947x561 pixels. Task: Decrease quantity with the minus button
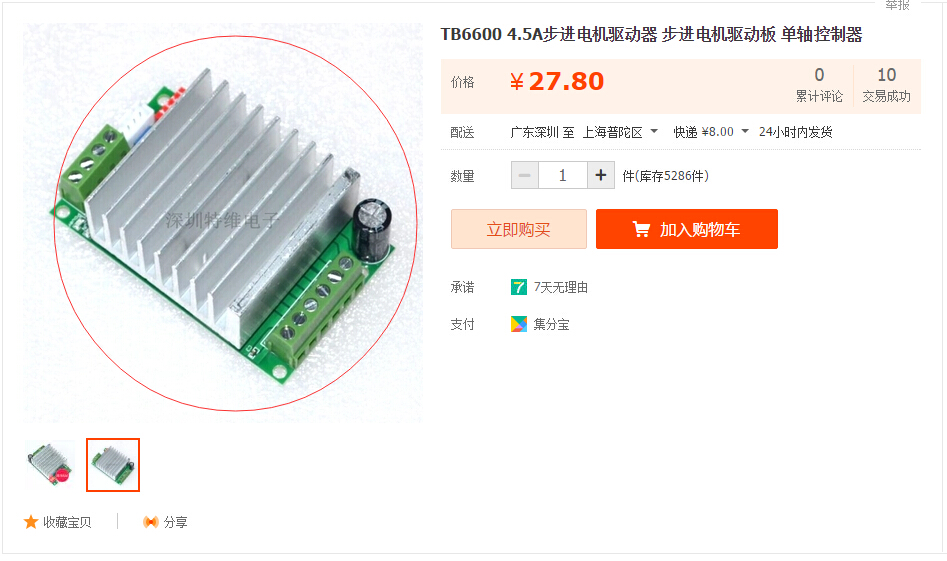[x=525, y=175]
